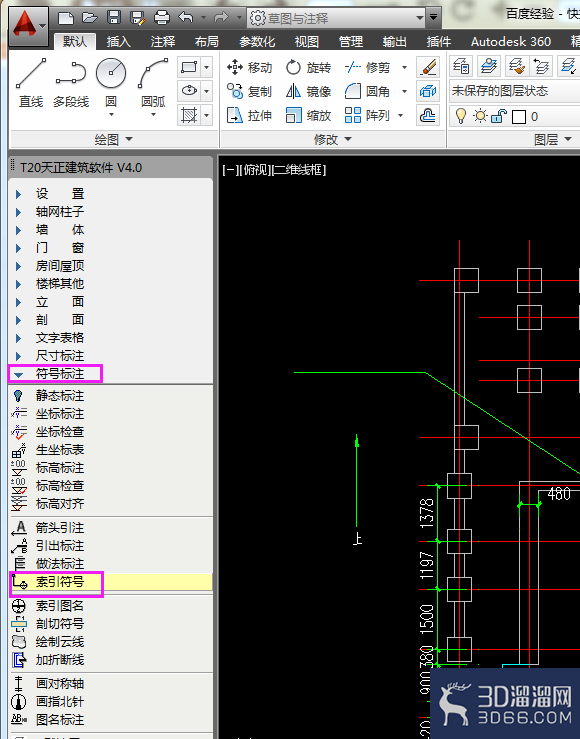Click the 箭头引注 command
Image resolution: width=580 pixels, height=739 pixels.
pos(60,528)
